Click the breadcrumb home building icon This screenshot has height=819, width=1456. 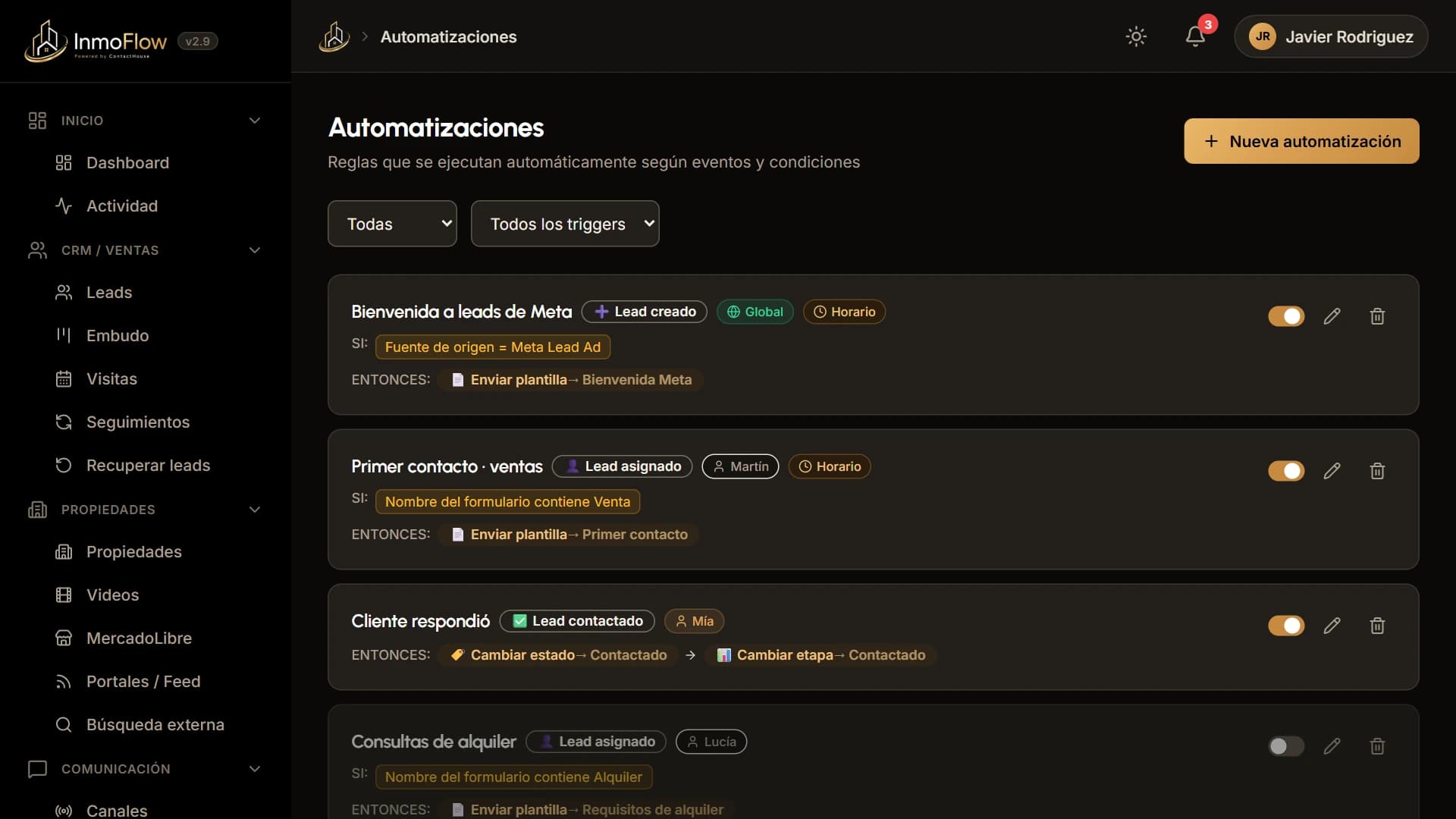click(x=334, y=36)
